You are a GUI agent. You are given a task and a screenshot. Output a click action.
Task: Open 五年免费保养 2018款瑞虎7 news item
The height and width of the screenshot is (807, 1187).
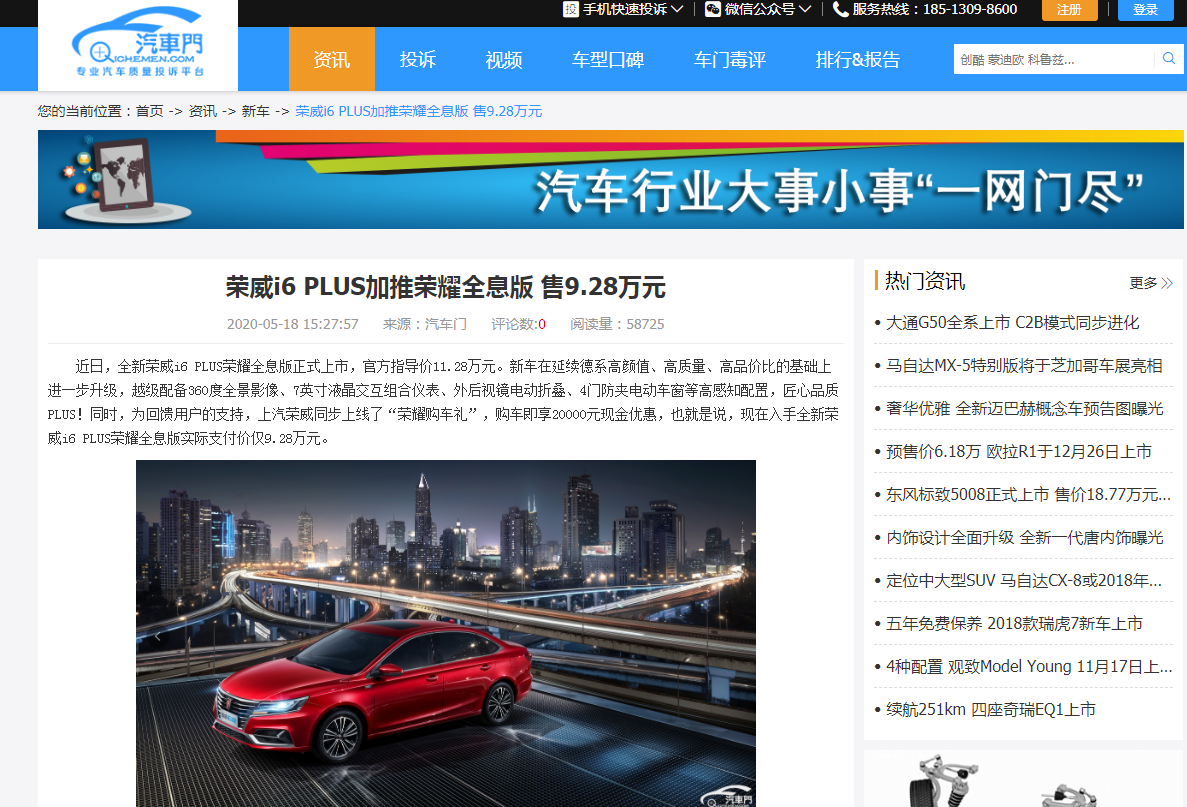point(1014,624)
